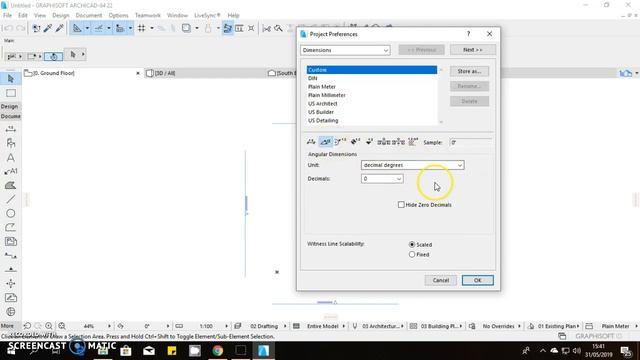Viewport: 640px width, 360px height.
Task: Select the Arrow tool in the toolbox
Action: click(11, 78)
